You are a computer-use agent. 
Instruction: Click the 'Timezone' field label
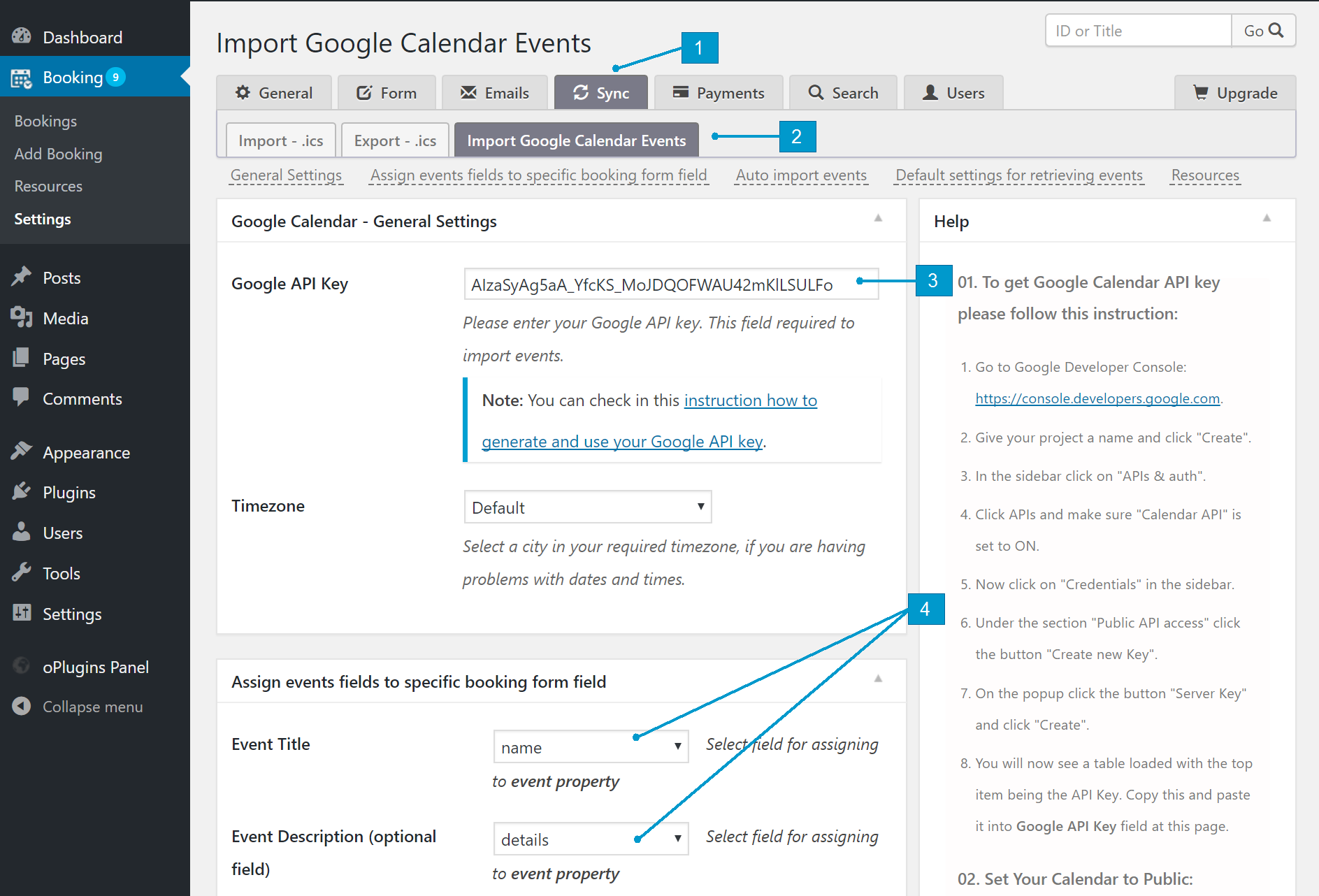268,505
